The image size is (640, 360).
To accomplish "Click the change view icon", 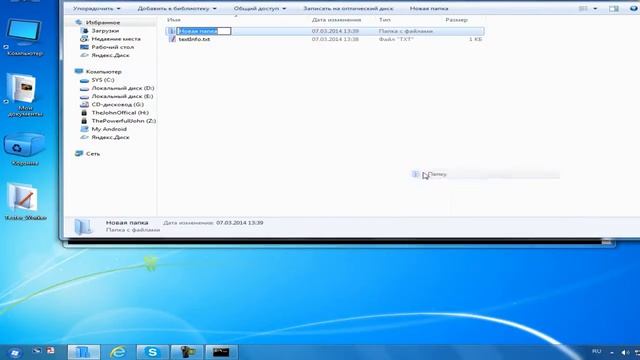I will 583,9.
